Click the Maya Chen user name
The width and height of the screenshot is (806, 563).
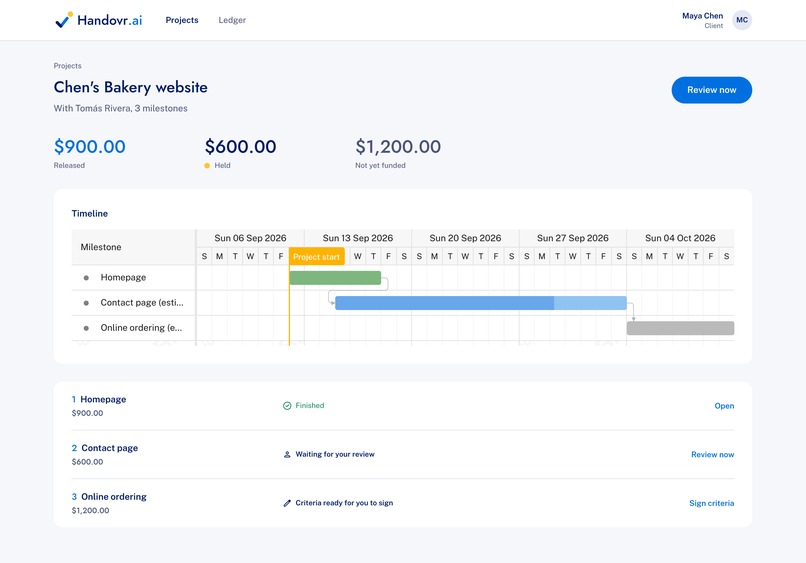[702, 16]
